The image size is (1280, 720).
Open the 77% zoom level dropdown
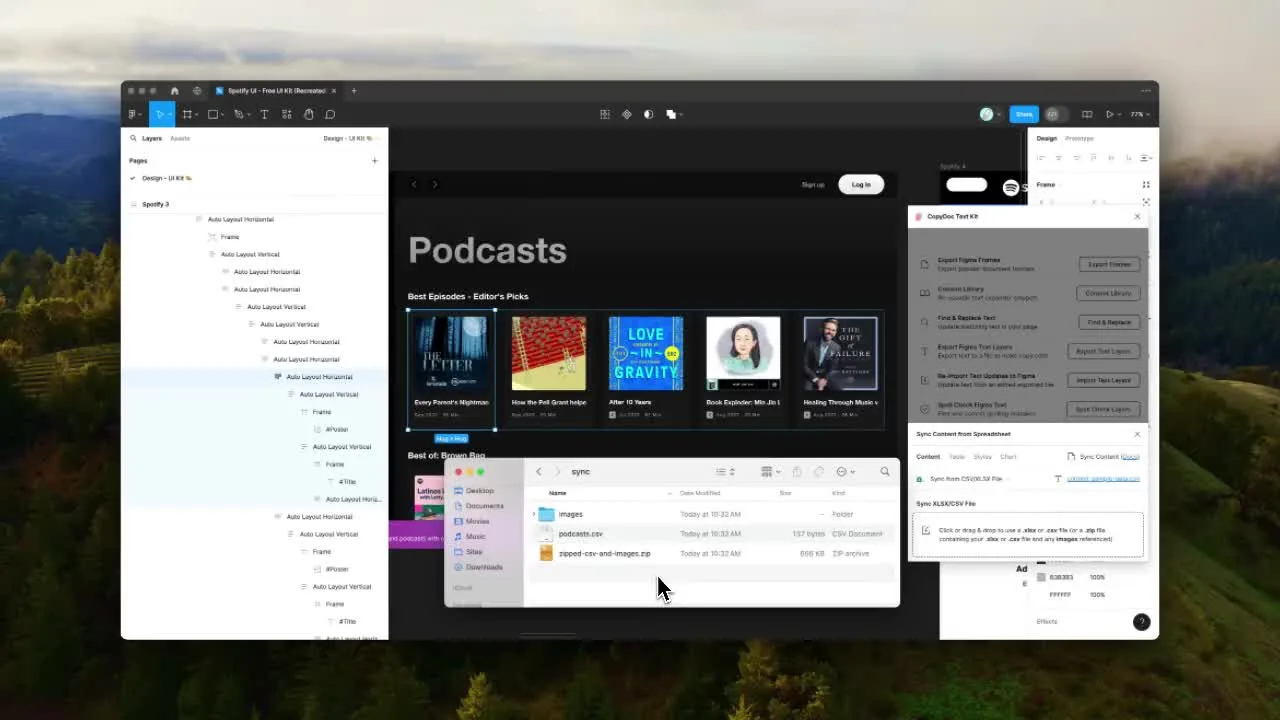click(1139, 115)
